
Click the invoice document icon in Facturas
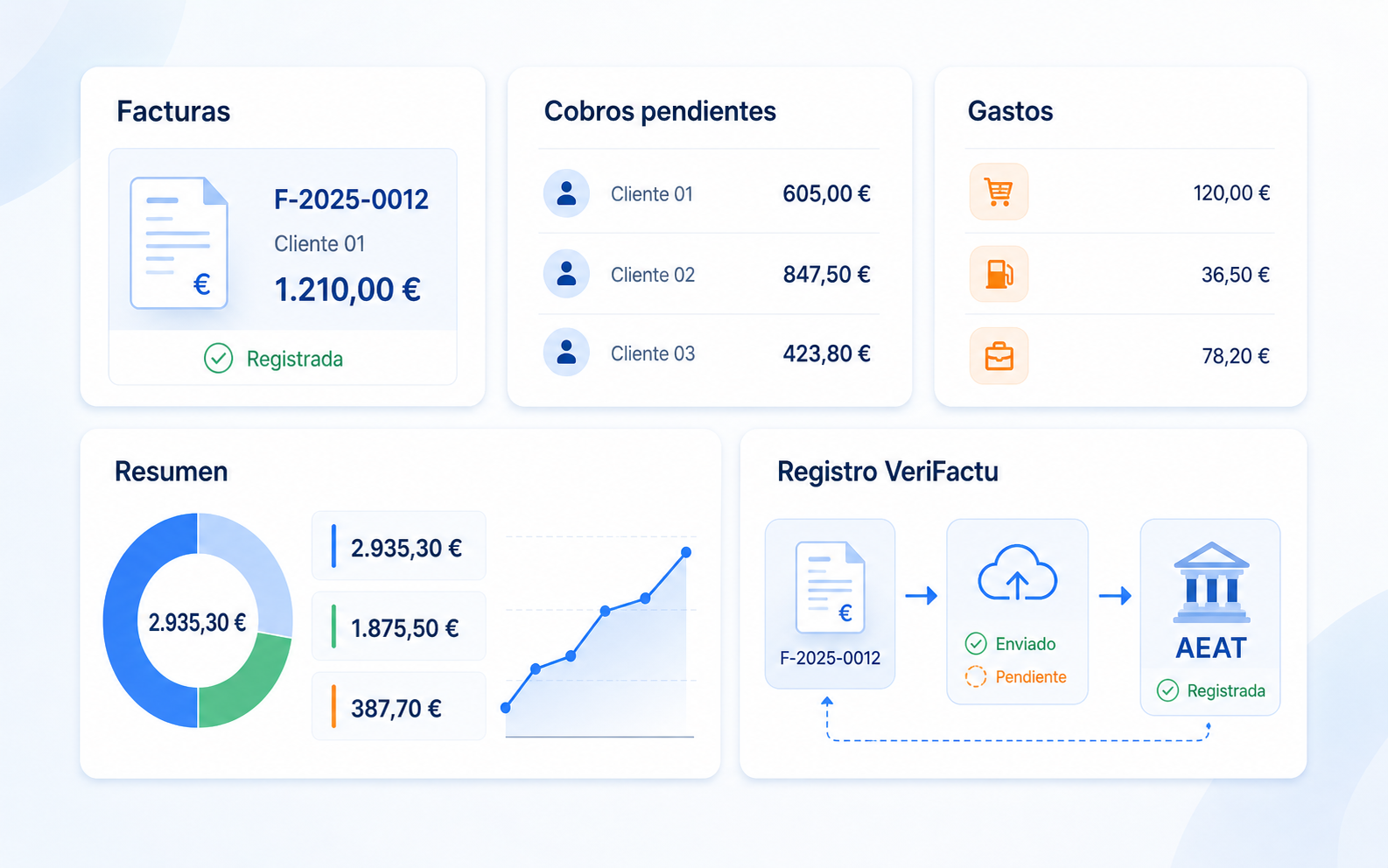click(179, 242)
